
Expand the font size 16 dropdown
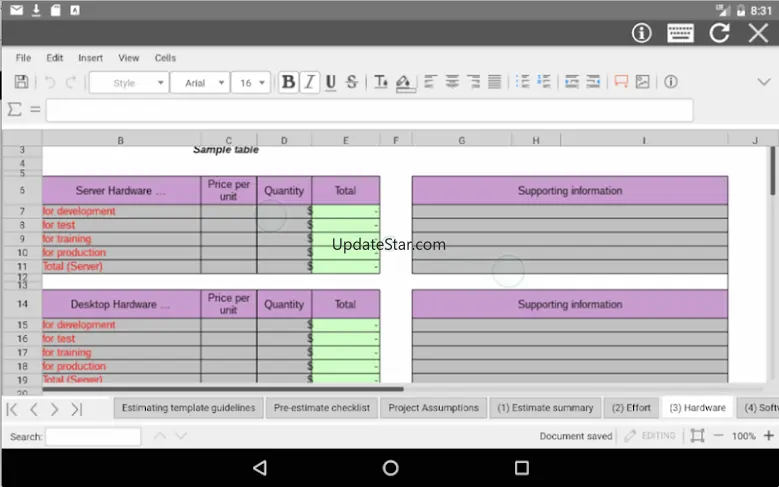[251, 83]
